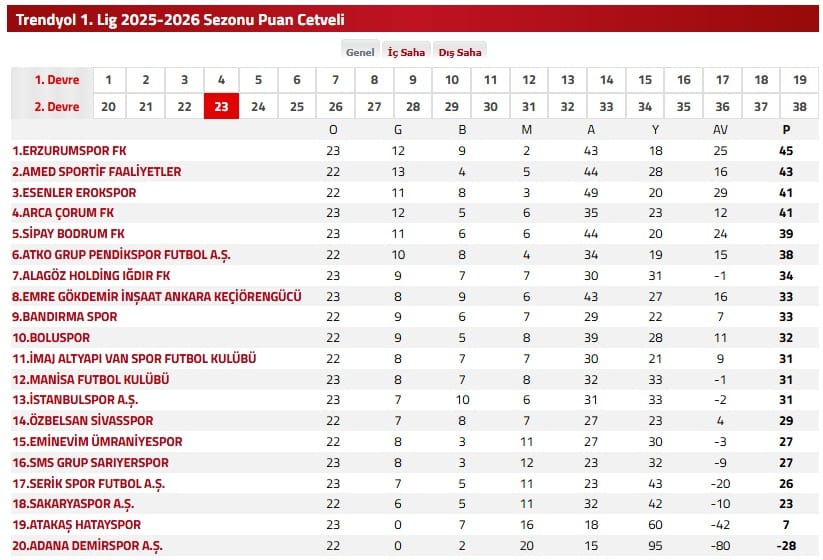The width and height of the screenshot is (823, 560).
Task: Click the Boluspor team link
Action: (x=51, y=338)
